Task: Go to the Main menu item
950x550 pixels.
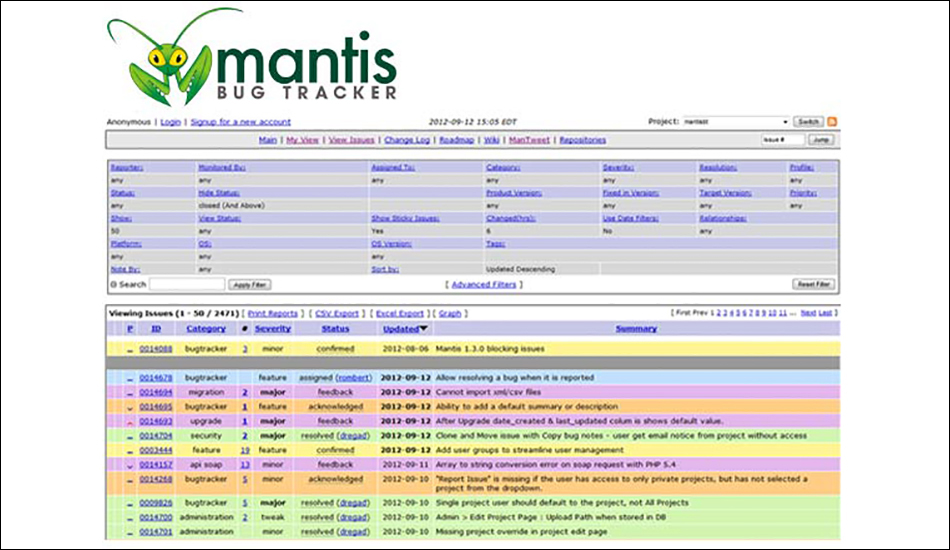Action: click(268, 140)
